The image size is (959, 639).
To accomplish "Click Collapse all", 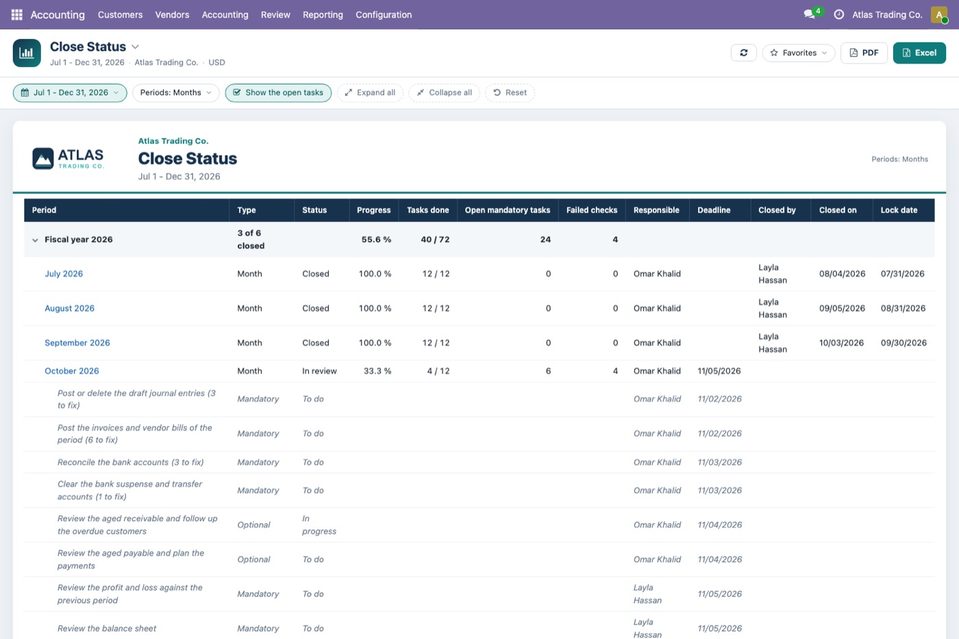I will click(x=444, y=92).
